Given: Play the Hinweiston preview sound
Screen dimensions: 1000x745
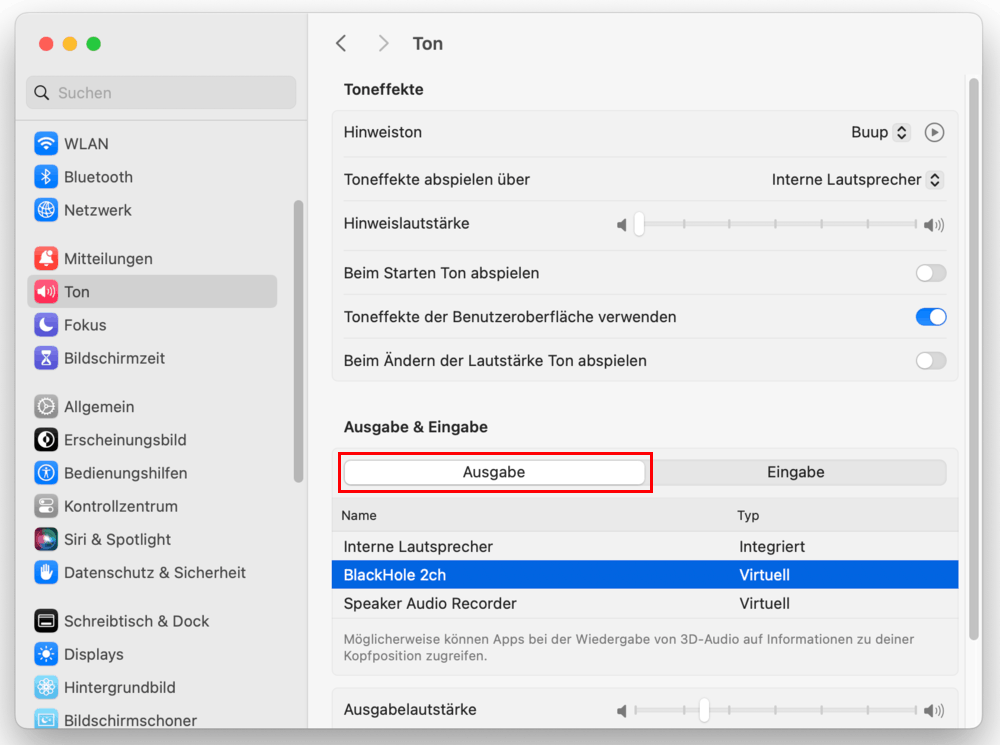Looking at the screenshot, I should coord(934,132).
